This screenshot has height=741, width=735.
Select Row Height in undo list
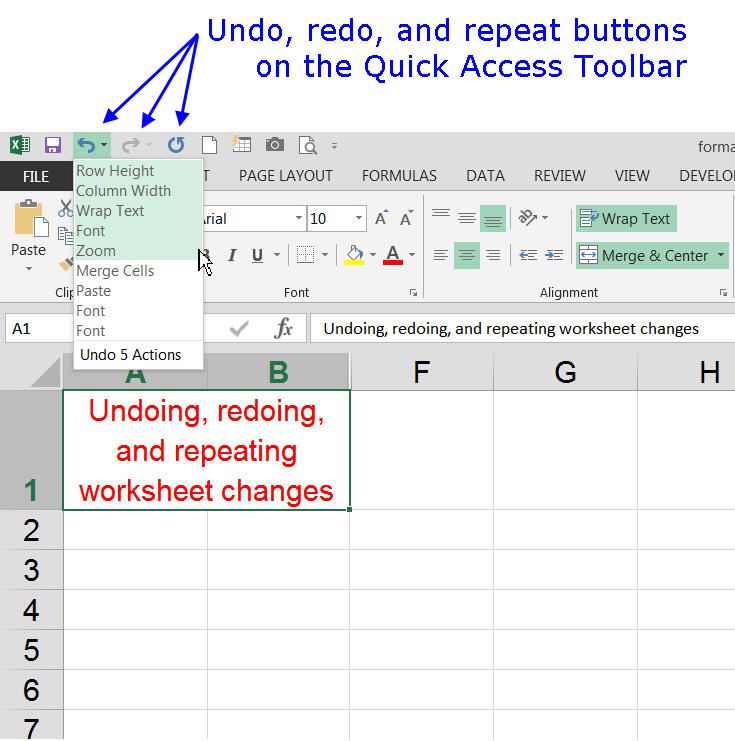pyautogui.click(x=138, y=171)
